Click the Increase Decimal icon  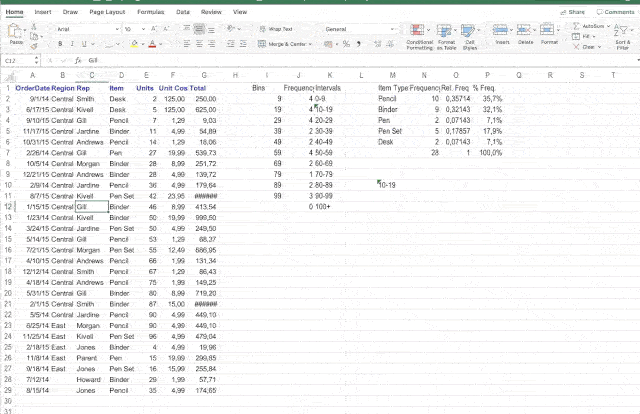(378, 44)
